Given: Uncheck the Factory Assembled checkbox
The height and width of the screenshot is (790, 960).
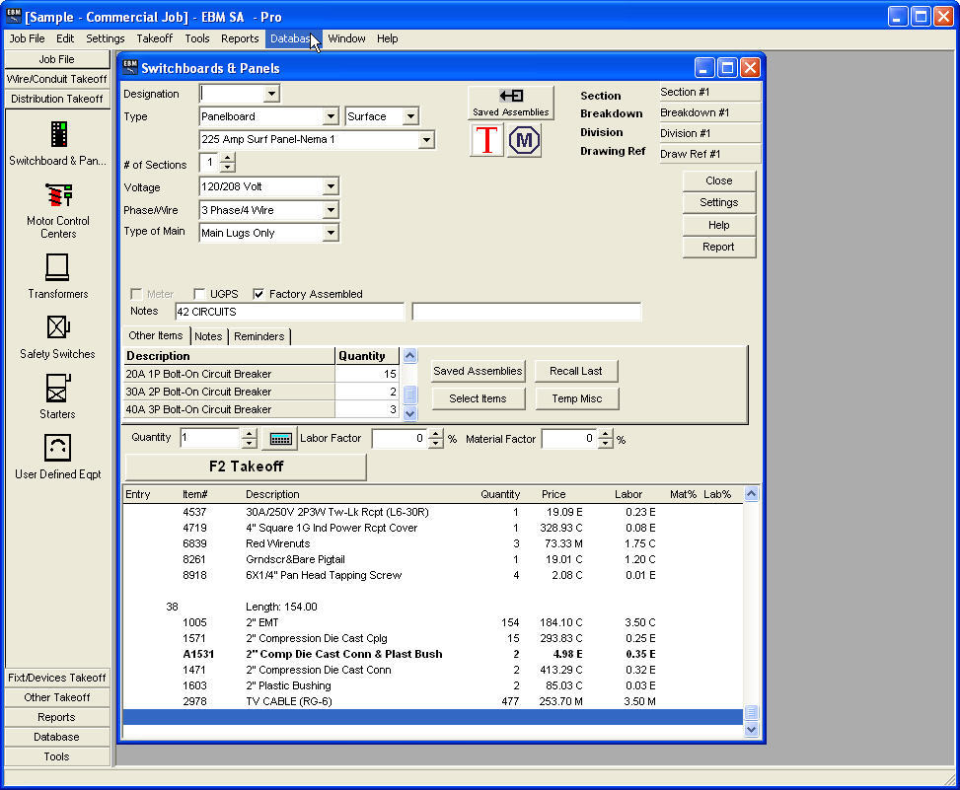Looking at the screenshot, I should tap(258, 294).
